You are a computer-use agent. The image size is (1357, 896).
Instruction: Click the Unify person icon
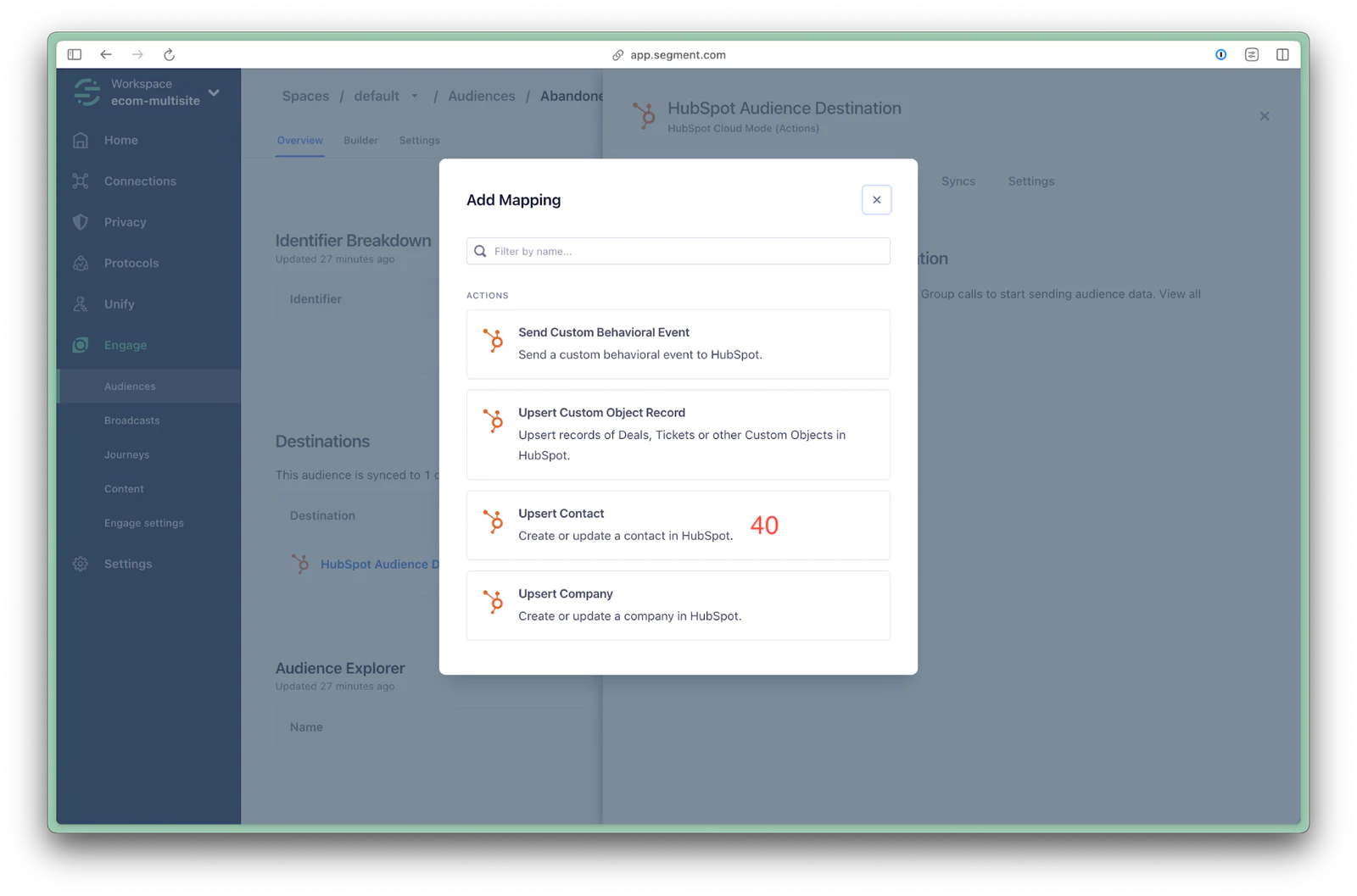(81, 304)
